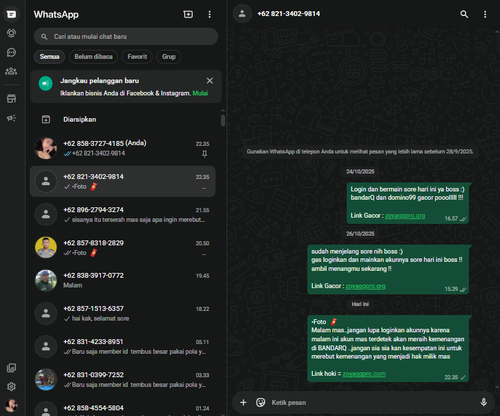
Task: Select the Favorit filter
Action: (137, 57)
